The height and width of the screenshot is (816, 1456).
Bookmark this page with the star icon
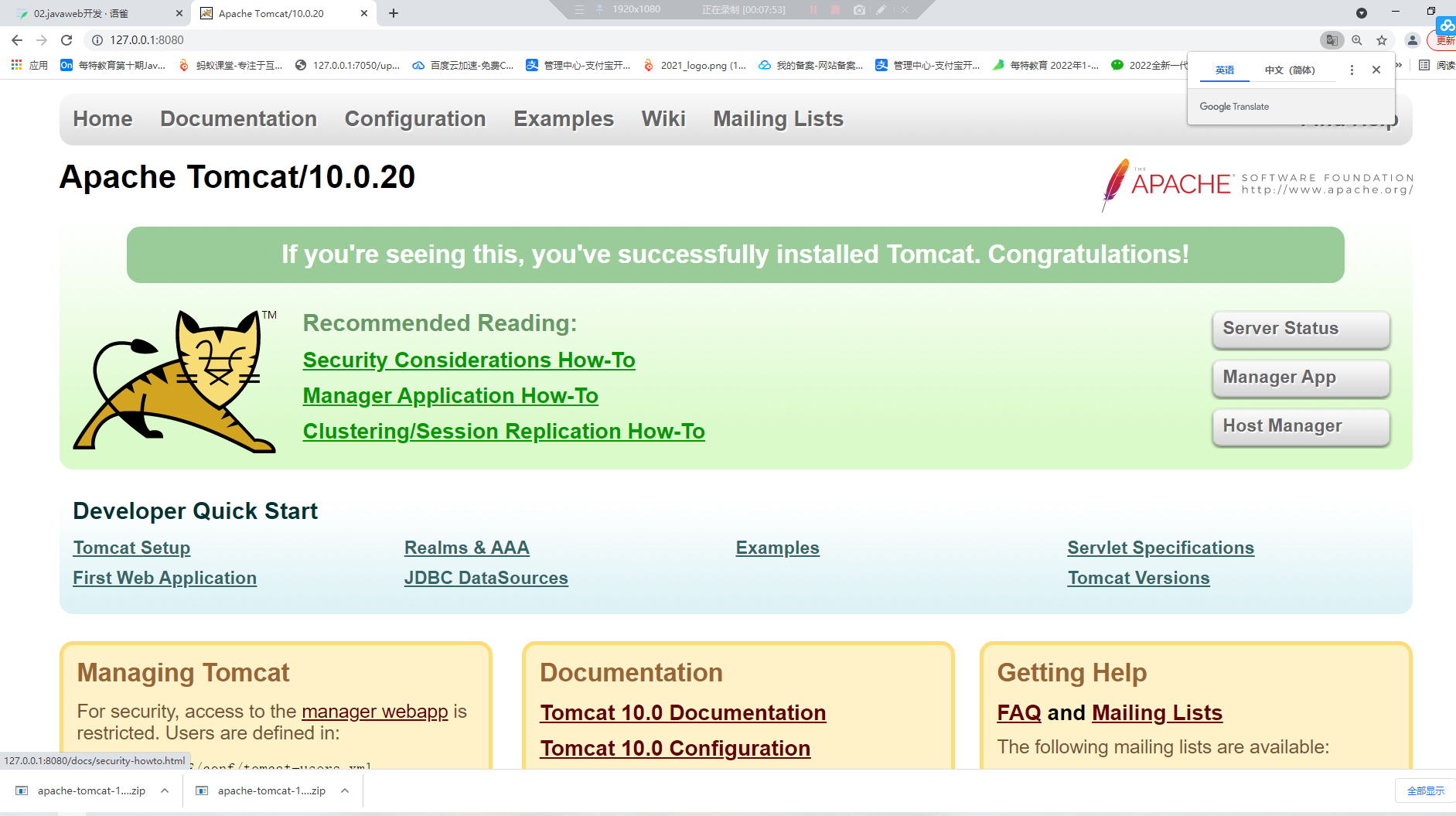(1382, 40)
